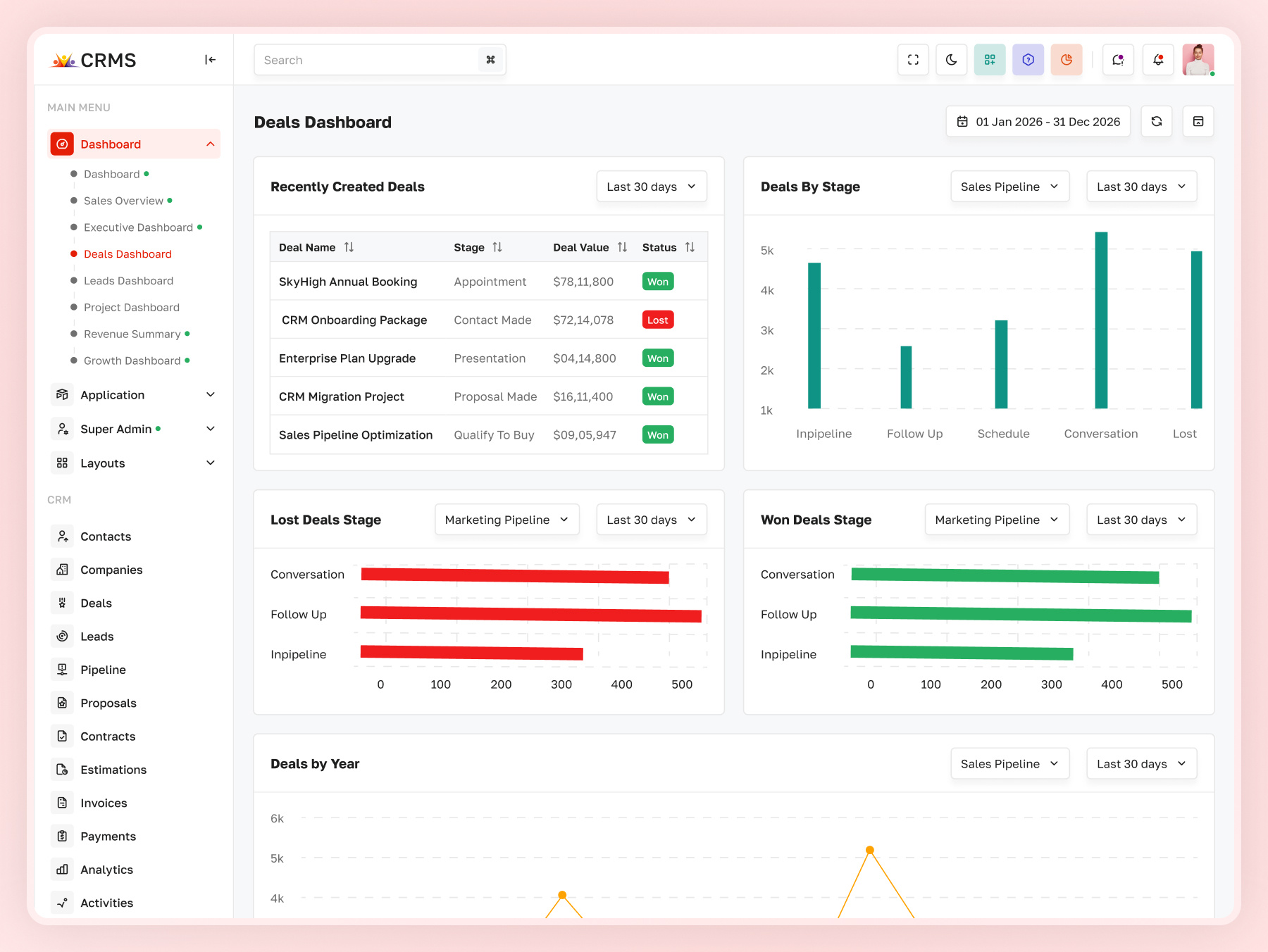Click the purple hexagon help icon

coord(1028,60)
